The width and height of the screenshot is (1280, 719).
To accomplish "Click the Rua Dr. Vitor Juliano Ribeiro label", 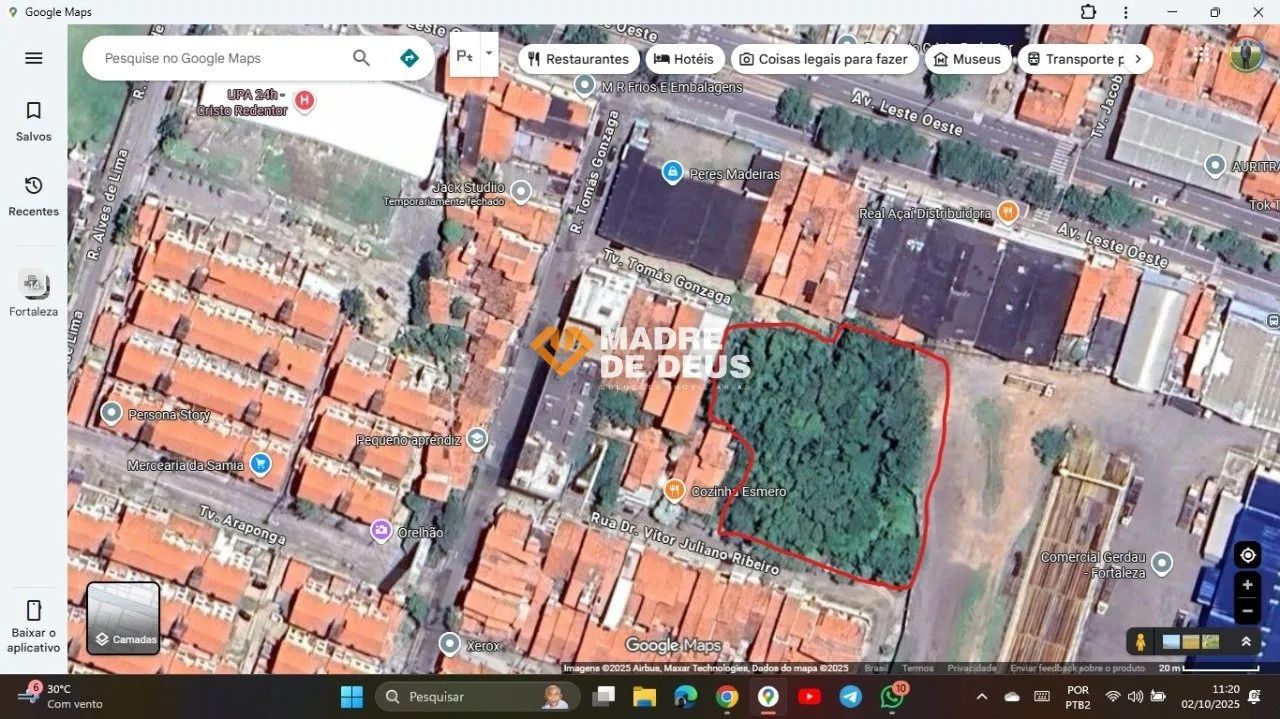I will coord(684,543).
